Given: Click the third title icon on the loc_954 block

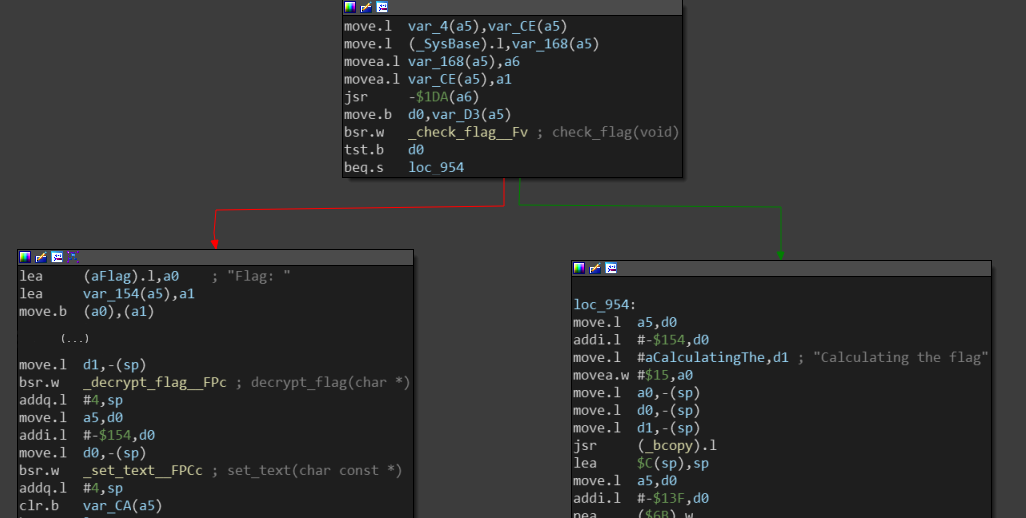Looking at the screenshot, I should pos(611,268).
